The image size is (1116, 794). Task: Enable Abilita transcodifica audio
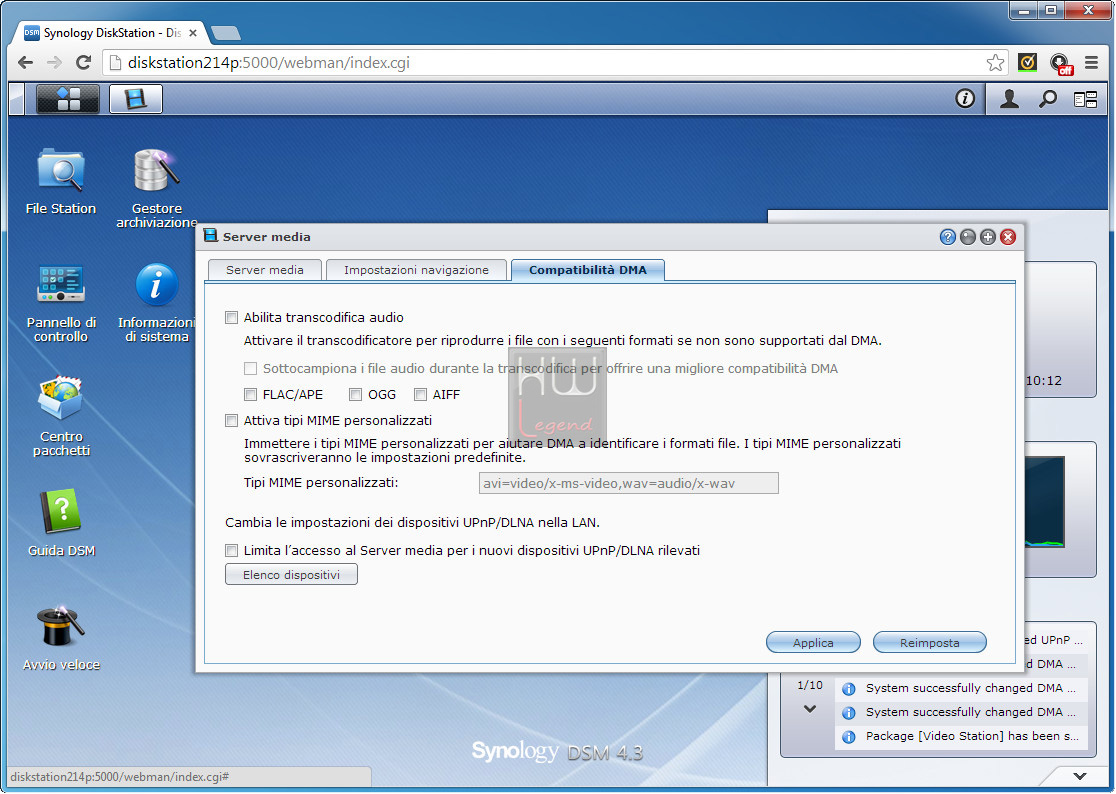click(231, 317)
